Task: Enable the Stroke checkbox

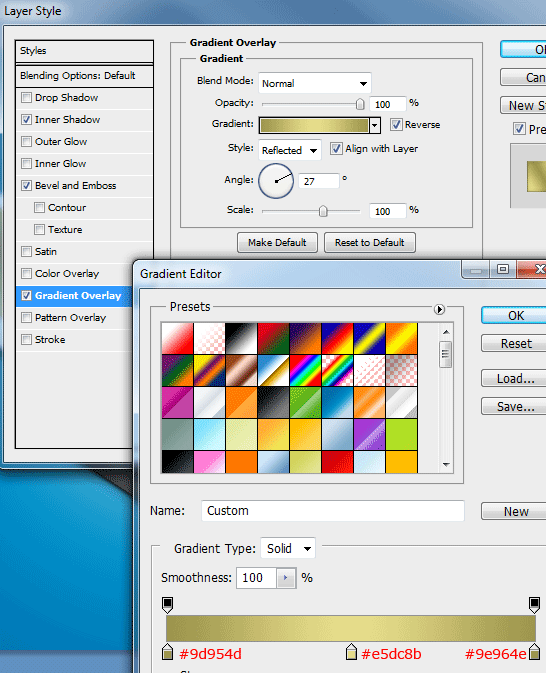Action: [x=27, y=340]
